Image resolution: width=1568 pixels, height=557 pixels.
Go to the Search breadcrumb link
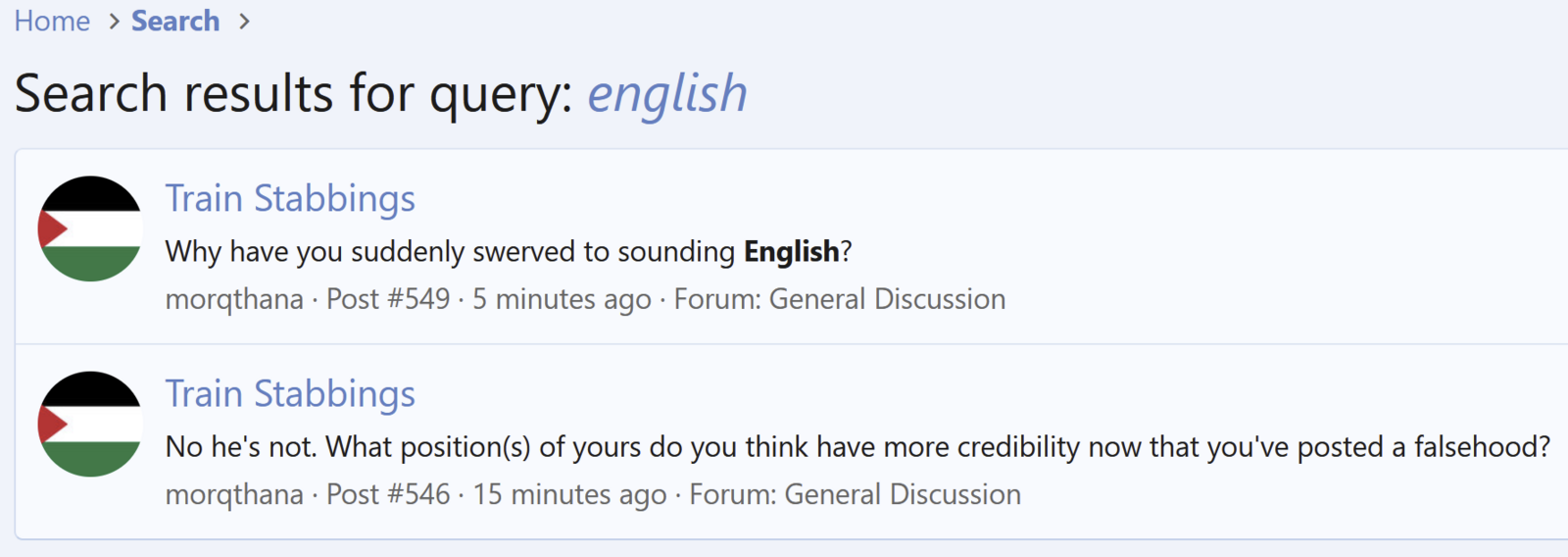coord(175,21)
